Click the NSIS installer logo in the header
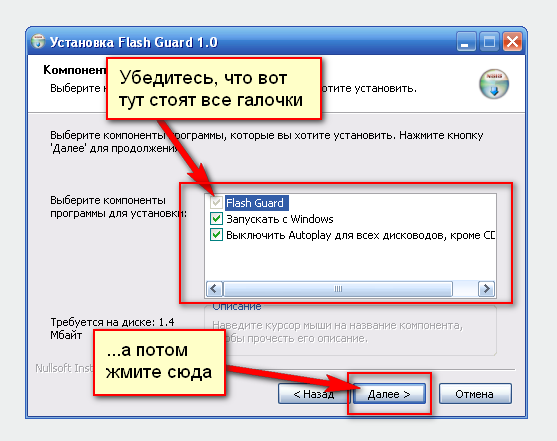Screen dimensions: 557x441 [x=494, y=84]
